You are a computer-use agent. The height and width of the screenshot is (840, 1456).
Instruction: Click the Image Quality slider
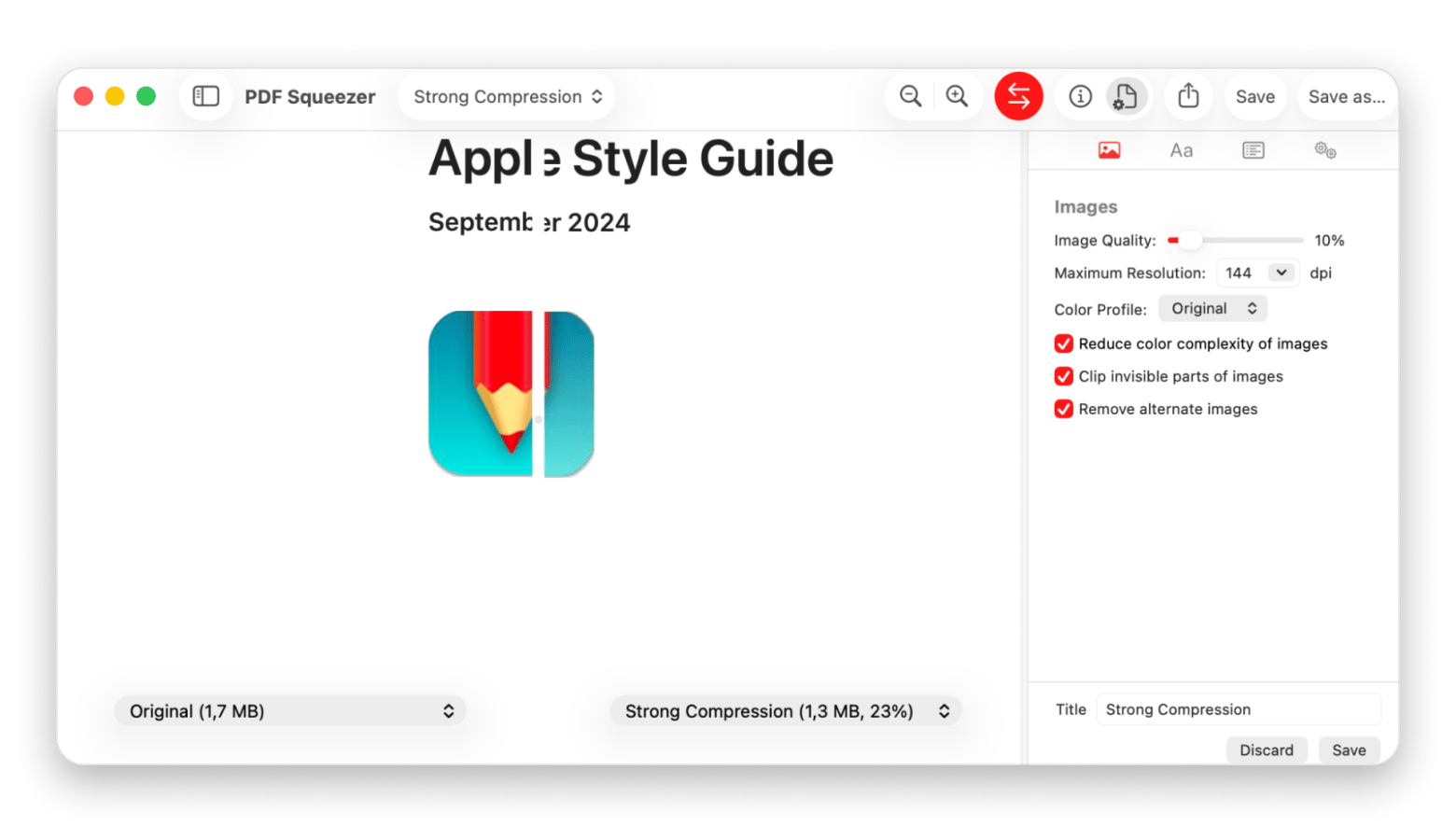tap(1234, 241)
